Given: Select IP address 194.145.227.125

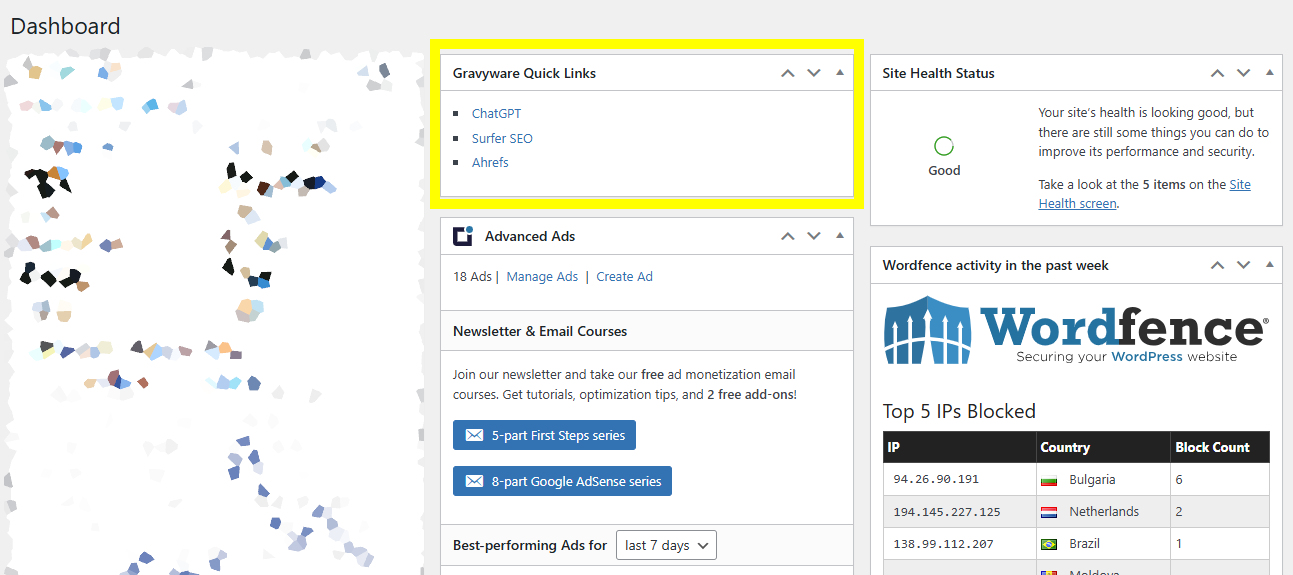Looking at the screenshot, I should [947, 512].
